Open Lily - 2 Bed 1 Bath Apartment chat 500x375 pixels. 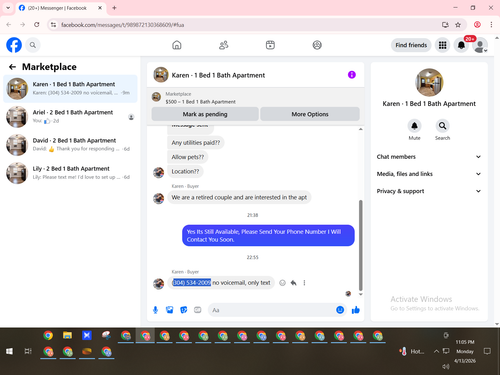coord(70,173)
